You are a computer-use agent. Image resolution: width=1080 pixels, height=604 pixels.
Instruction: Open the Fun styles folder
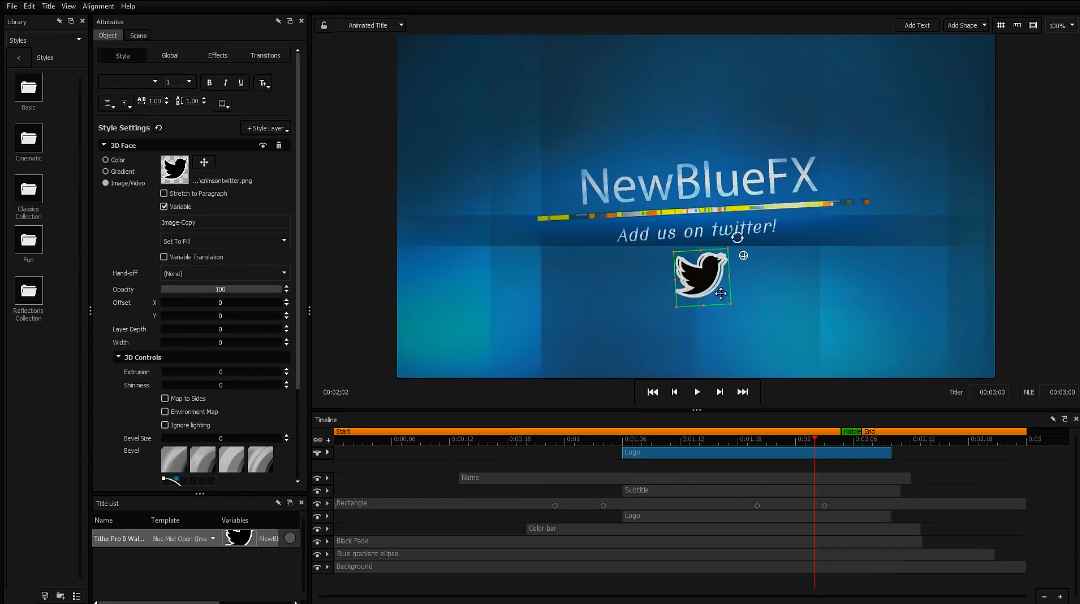pos(28,240)
